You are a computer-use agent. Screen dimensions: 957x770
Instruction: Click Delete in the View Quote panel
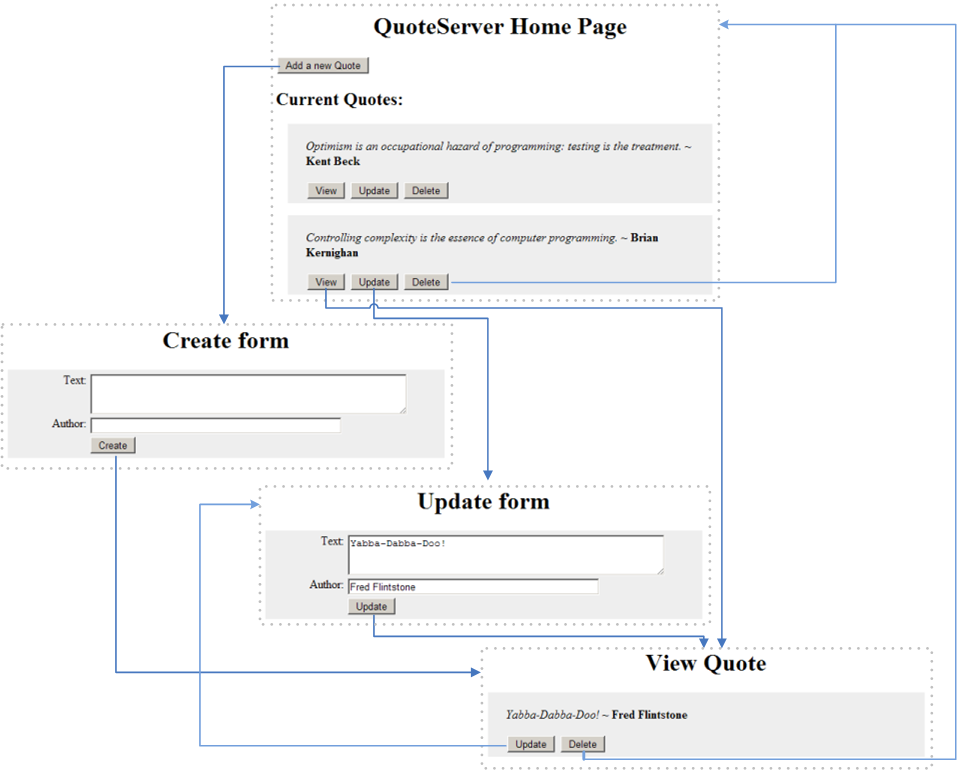(x=583, y=744)
